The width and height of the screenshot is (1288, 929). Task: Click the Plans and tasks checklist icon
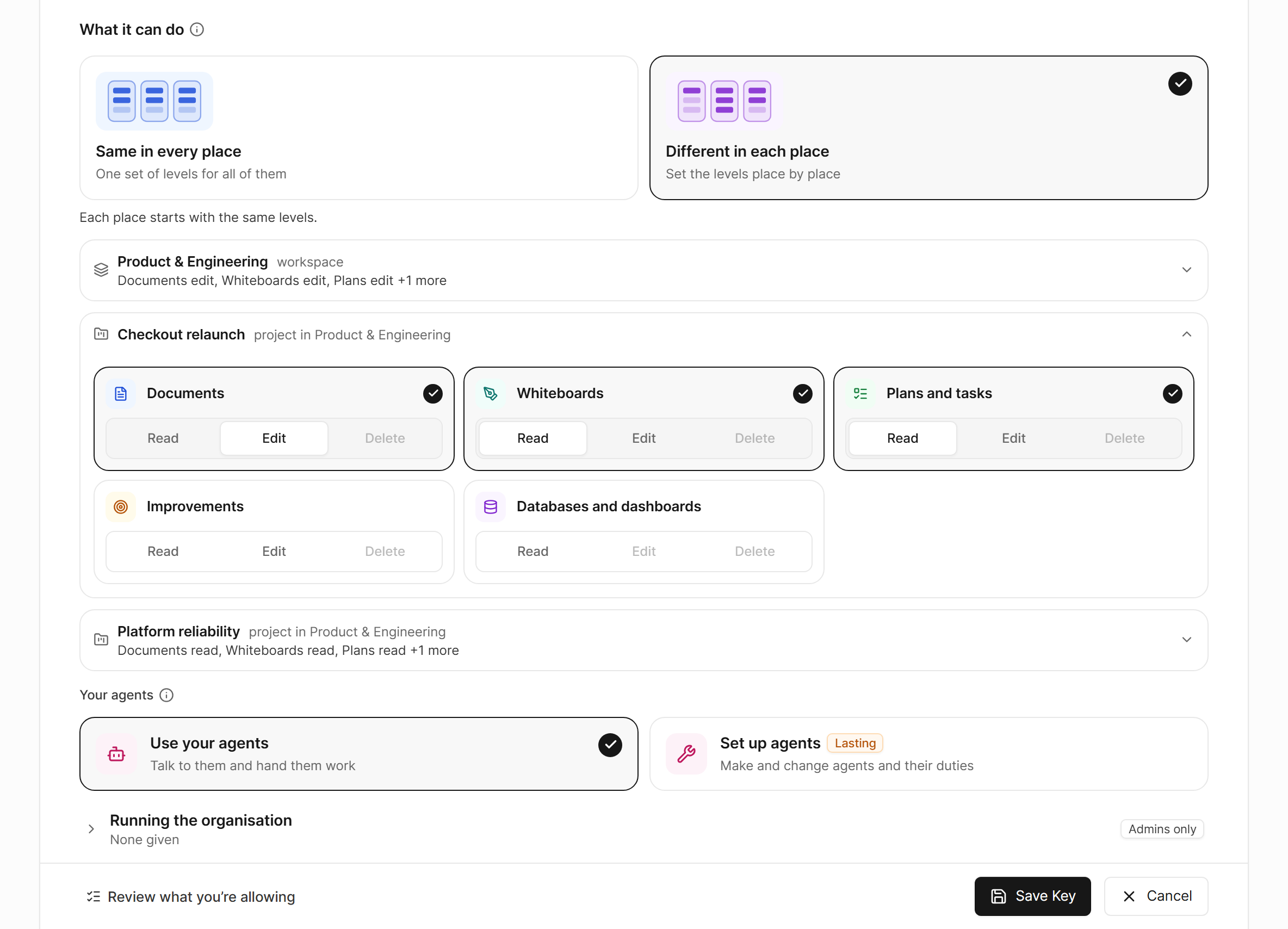tap(860, 393)
